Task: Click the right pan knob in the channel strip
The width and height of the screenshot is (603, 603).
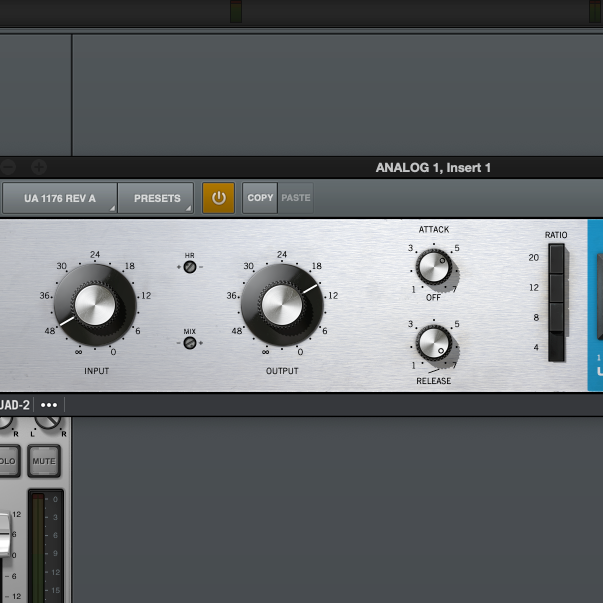Action: point(48,422)
